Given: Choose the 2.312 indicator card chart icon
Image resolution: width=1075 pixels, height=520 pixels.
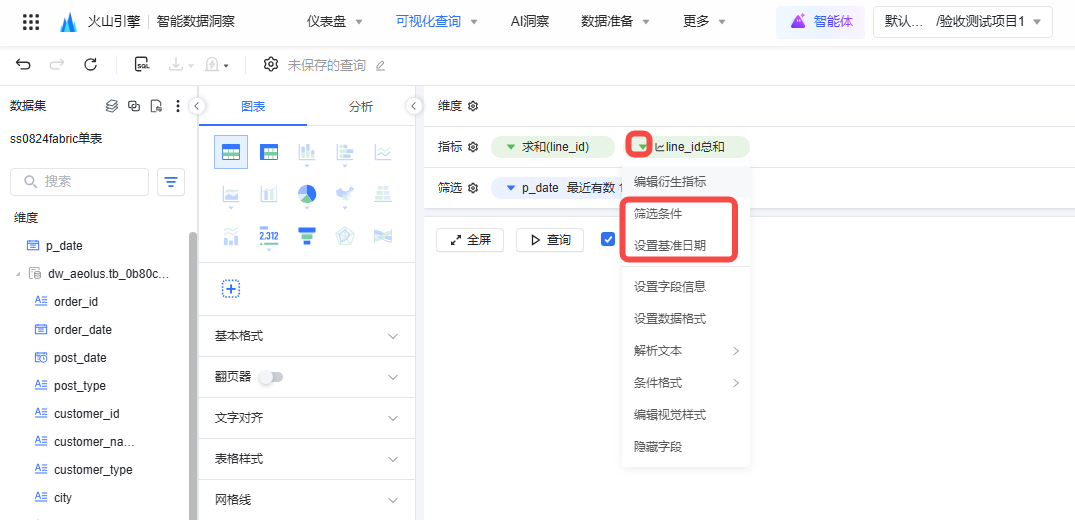Looking at the screenshot, I should [268, 236].
